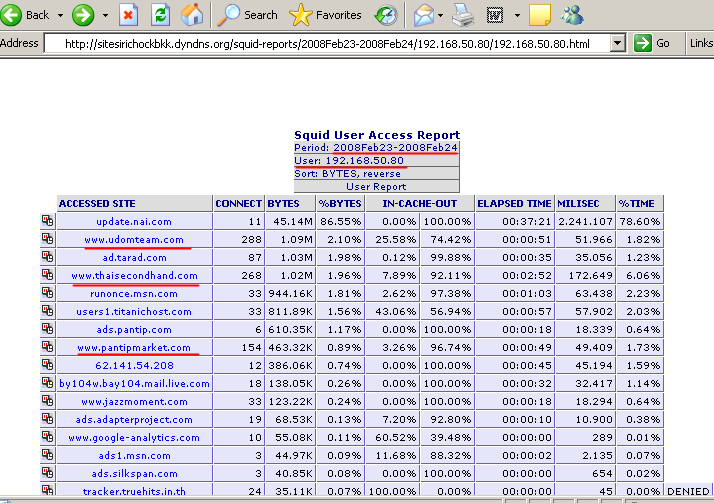Expand the Edit dropdown arrow beside Word icon

click(517, 15)
